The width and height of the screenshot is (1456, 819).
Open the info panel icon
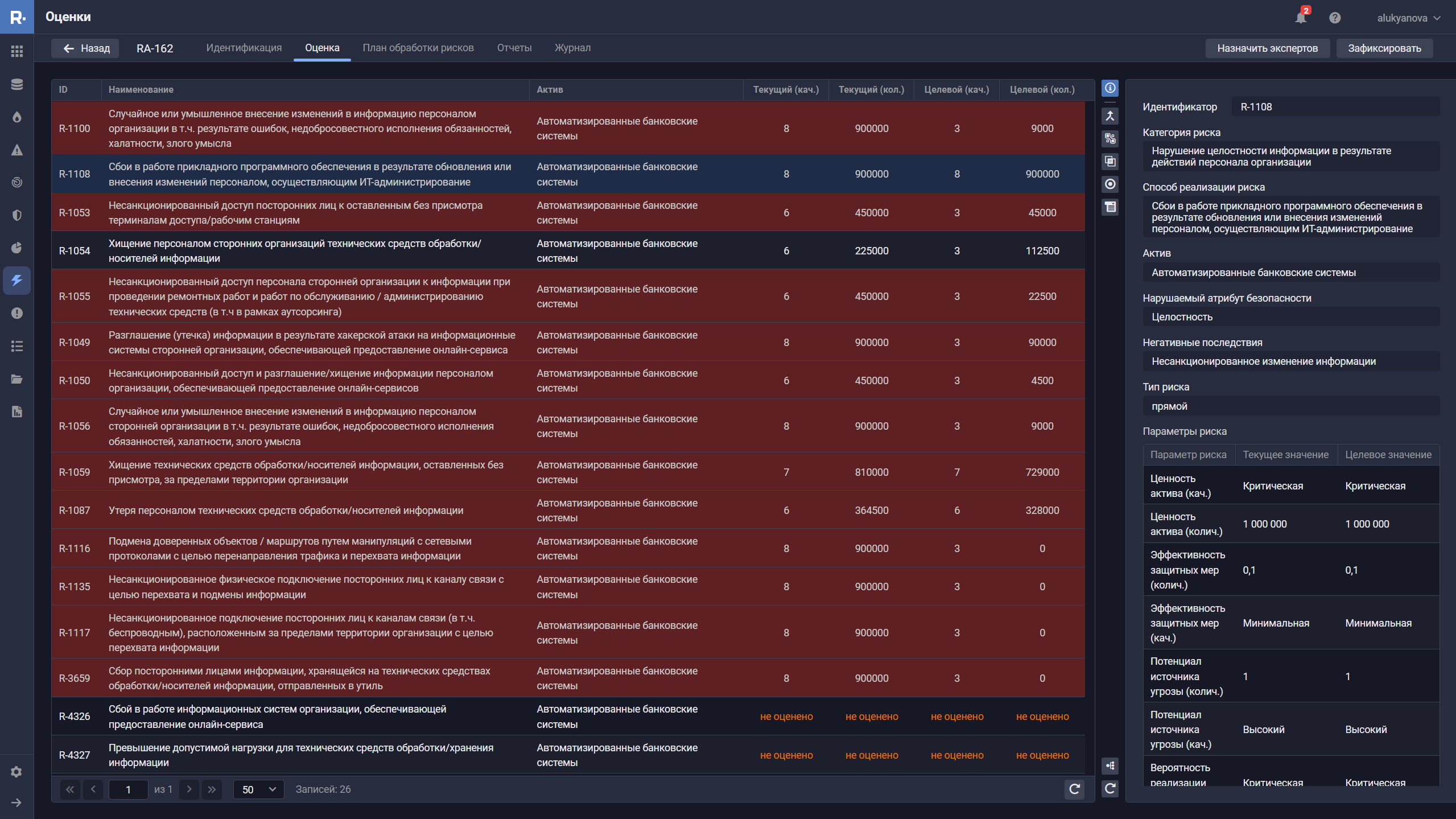pyautogui.click(x=1109, y=88)
